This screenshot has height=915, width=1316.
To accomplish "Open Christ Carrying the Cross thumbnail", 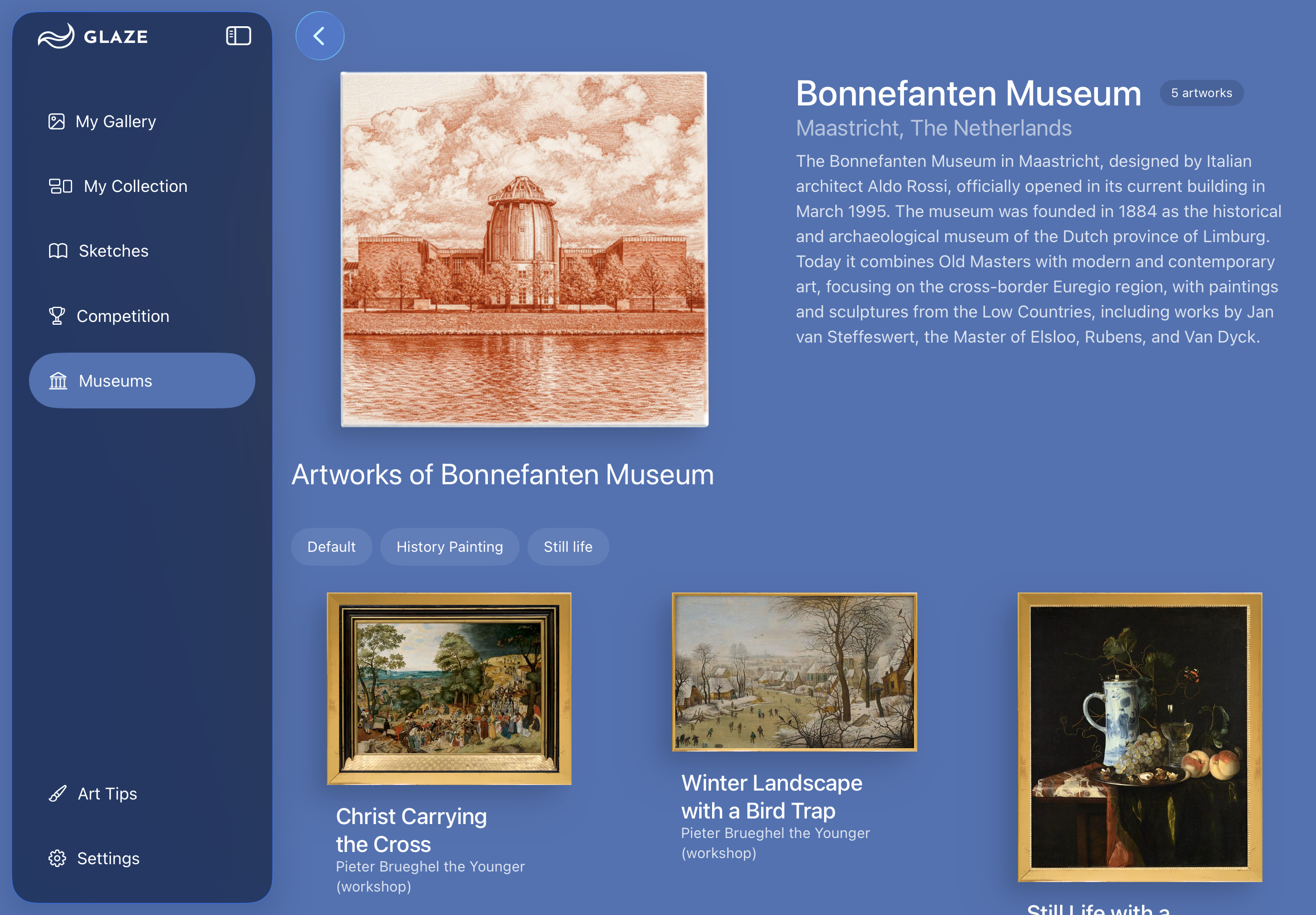I will [x=448, y=688].
